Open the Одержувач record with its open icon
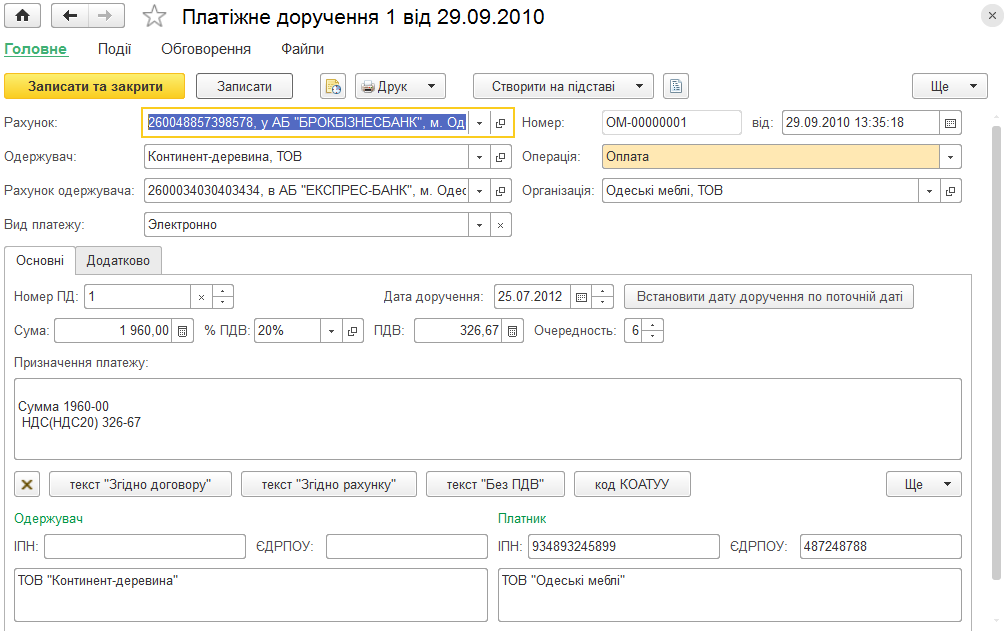1006x637 pixels. click(500, 157)
